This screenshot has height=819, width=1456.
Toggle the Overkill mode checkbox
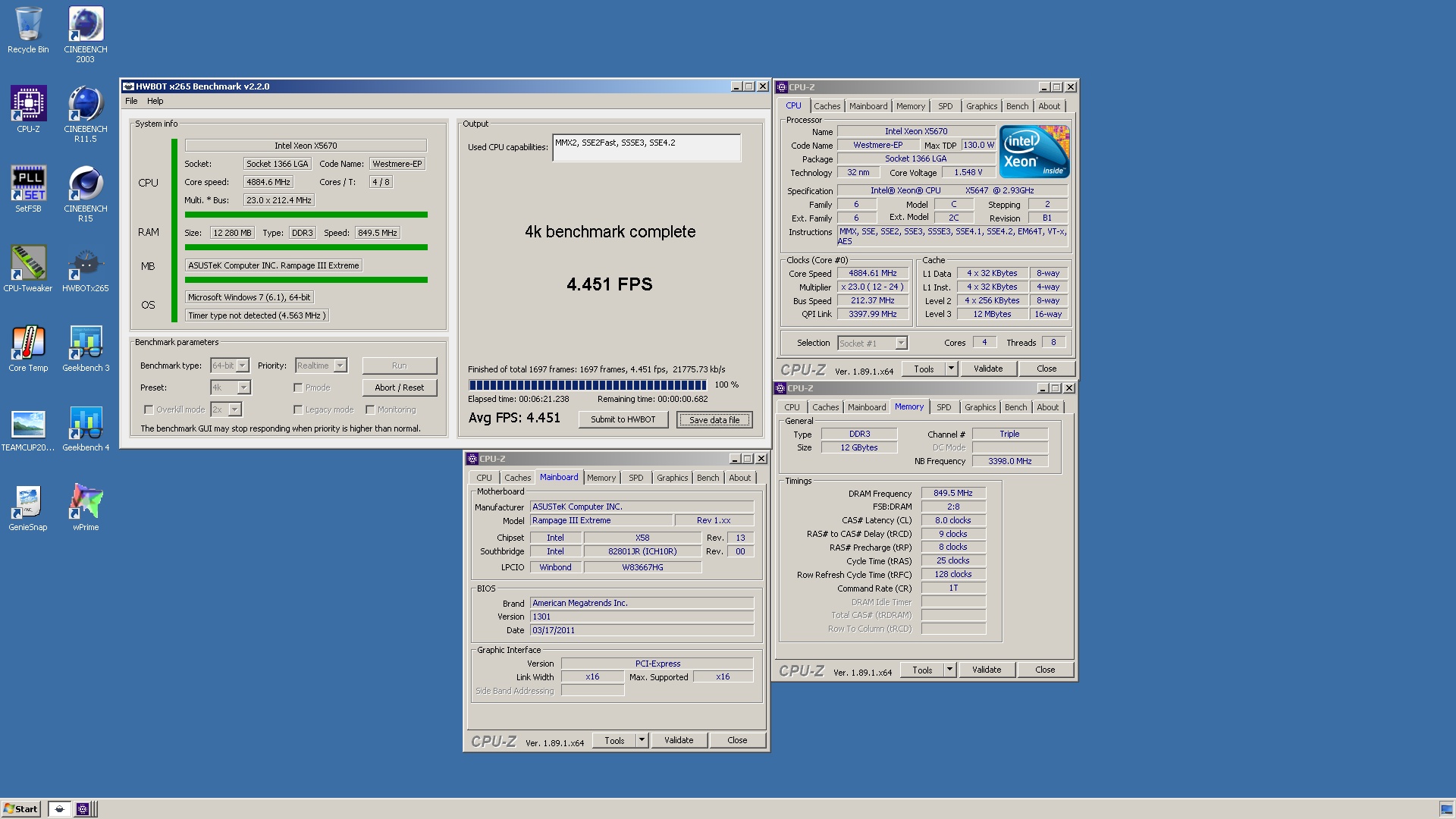click(x=149, y=409)
